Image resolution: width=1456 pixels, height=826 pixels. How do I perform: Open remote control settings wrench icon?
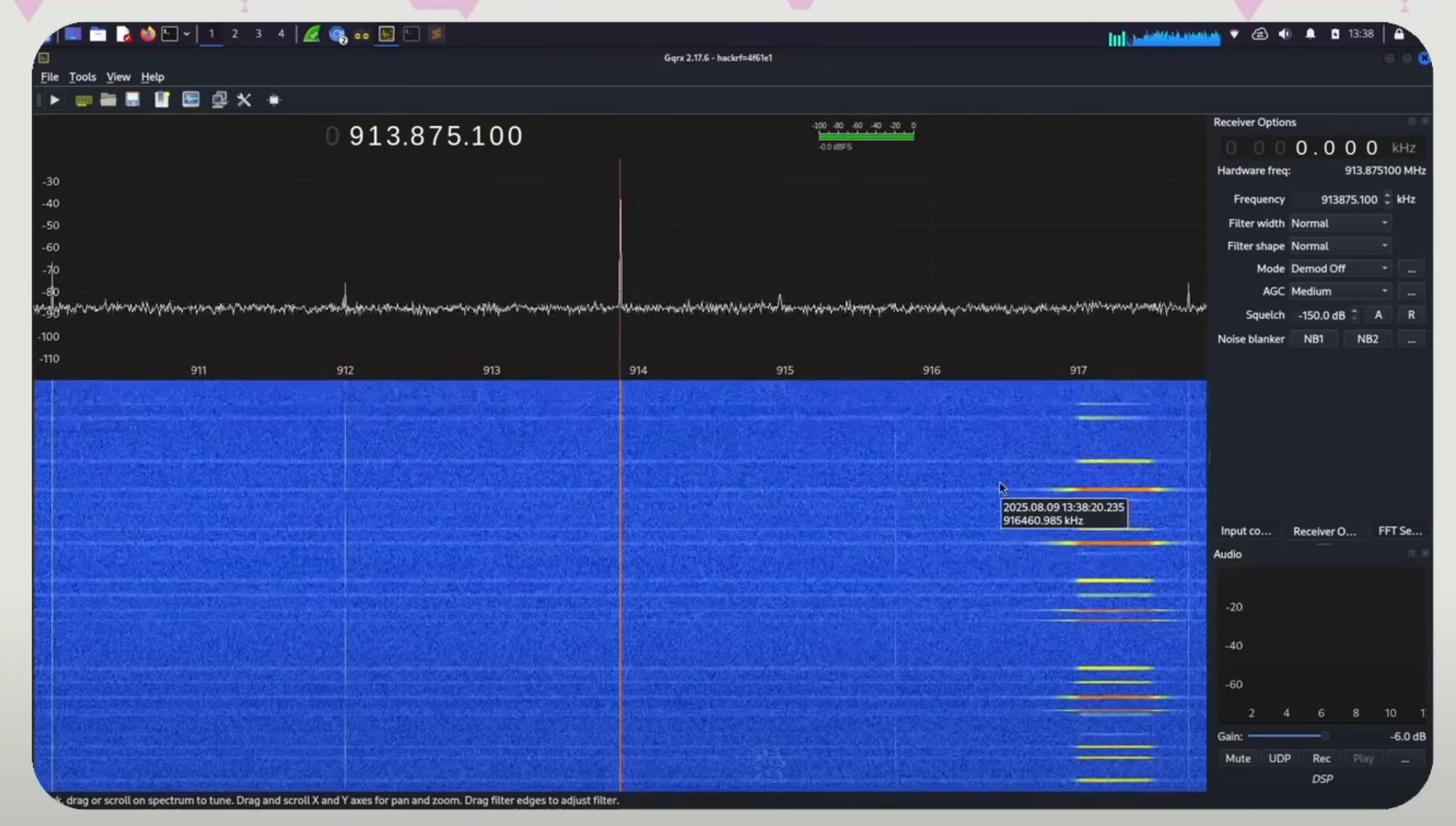(244, 100)
